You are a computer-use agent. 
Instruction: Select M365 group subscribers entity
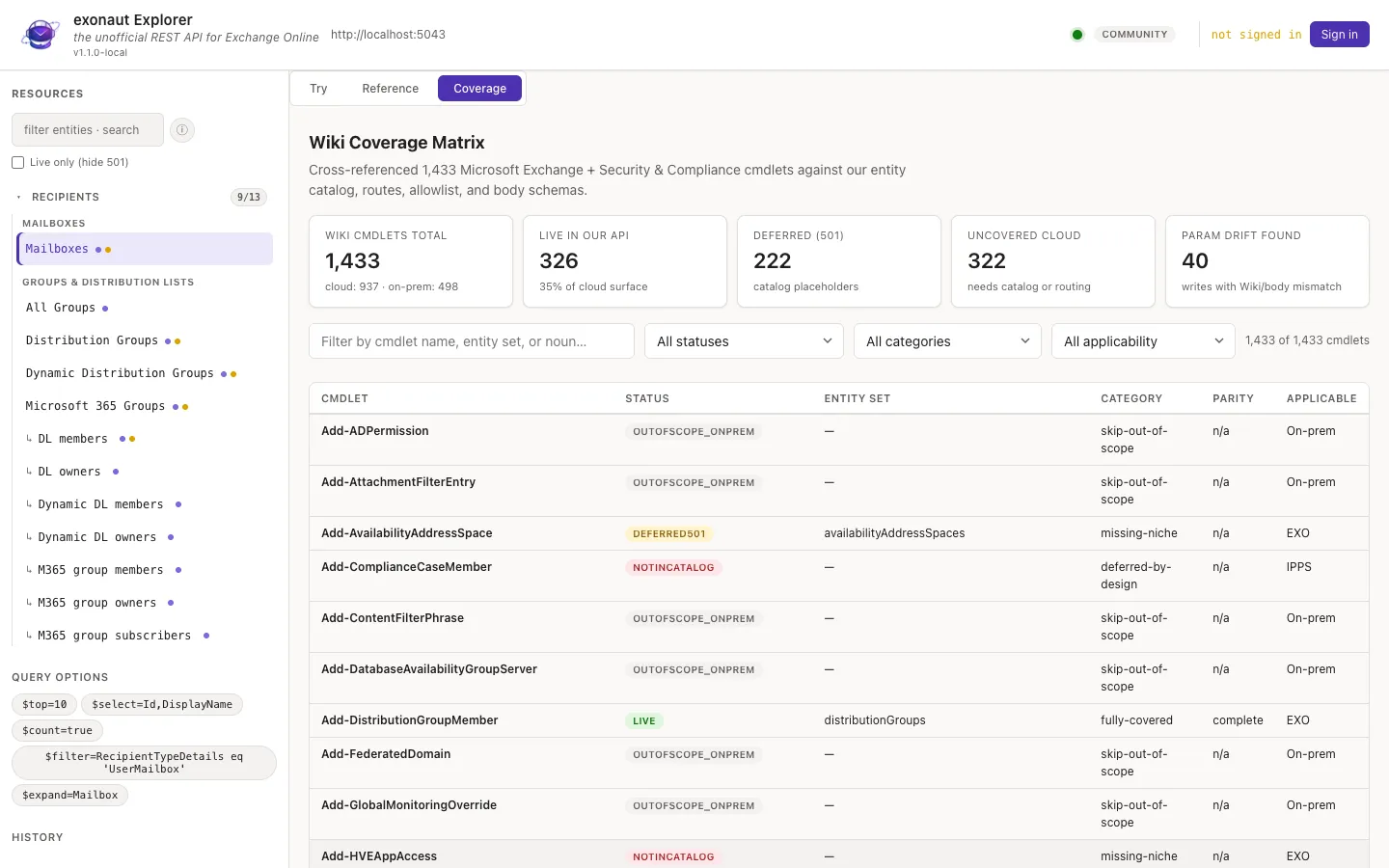[145, 636]
